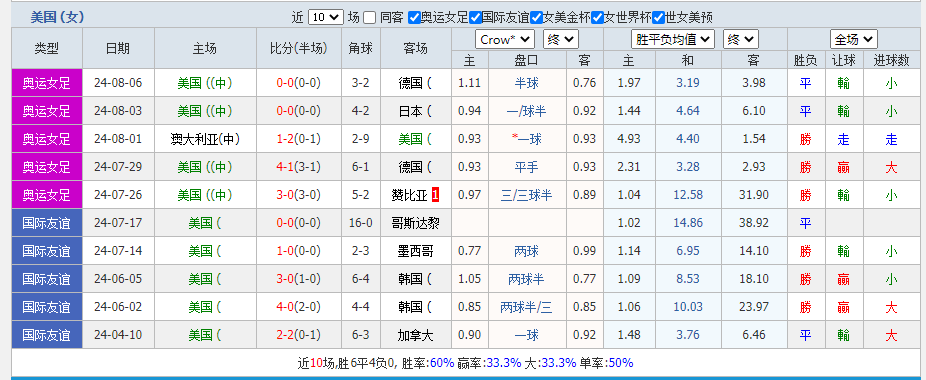
Task: Click the 角球 column header
Action: tap(360, 48)
